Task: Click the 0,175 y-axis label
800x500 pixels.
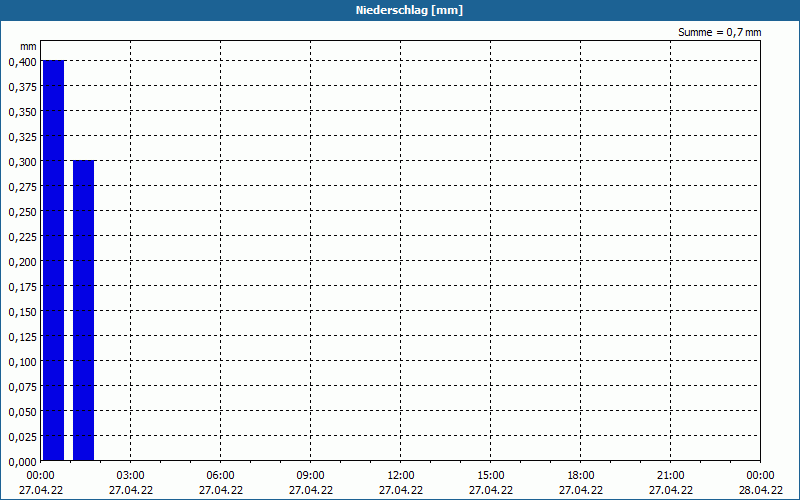Action: coord(22,287)
